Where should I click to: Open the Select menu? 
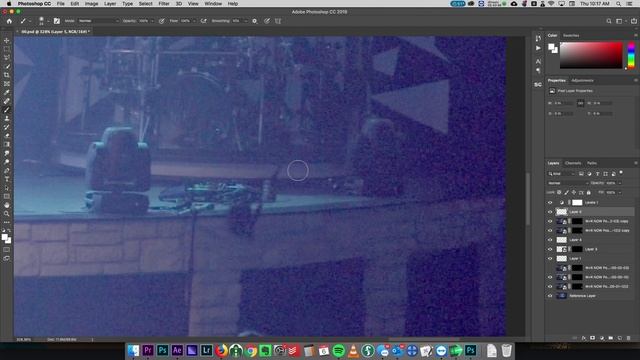click(145, 4)
